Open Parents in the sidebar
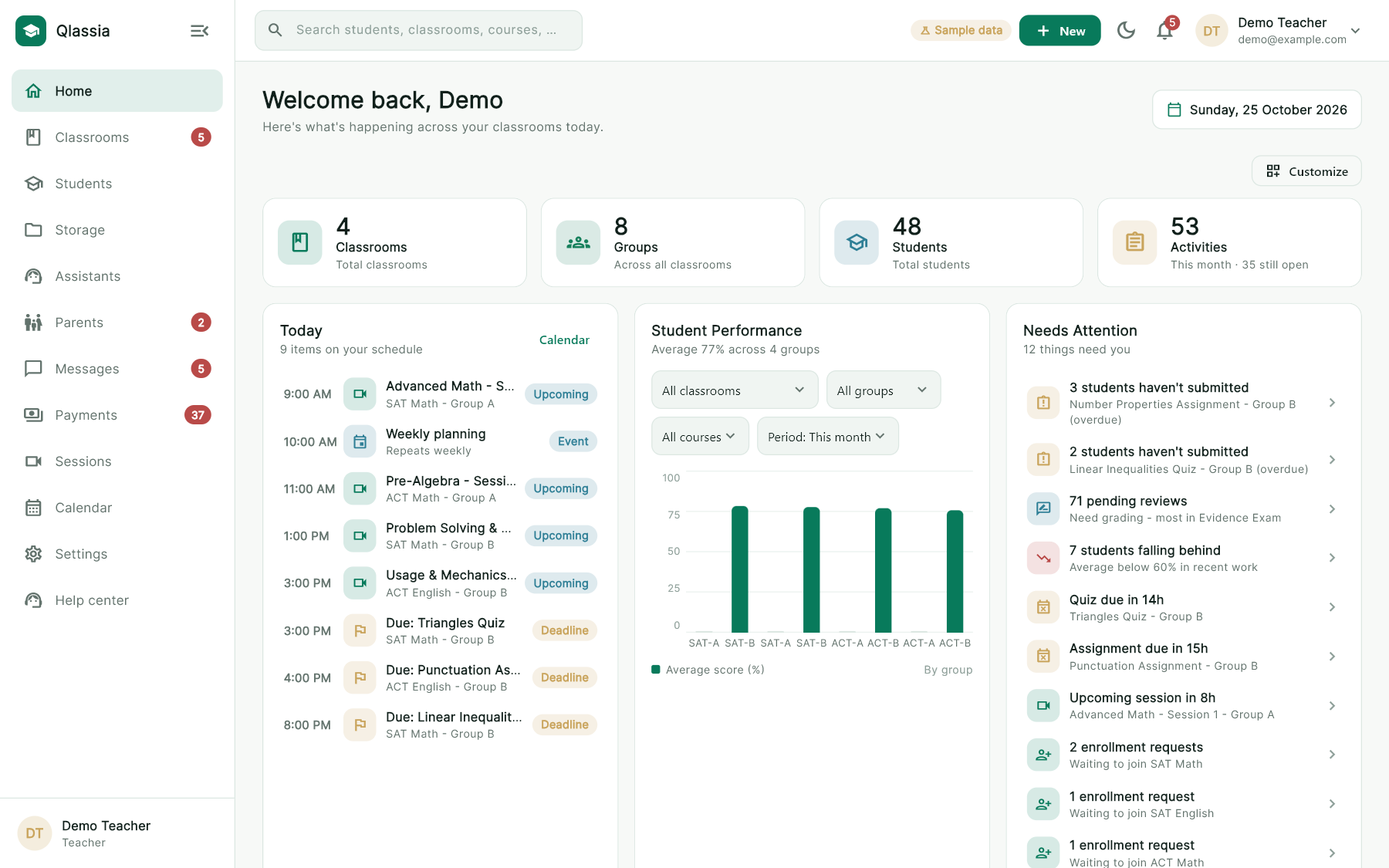The image size is (1389, 868). click(x=117, y=323)
